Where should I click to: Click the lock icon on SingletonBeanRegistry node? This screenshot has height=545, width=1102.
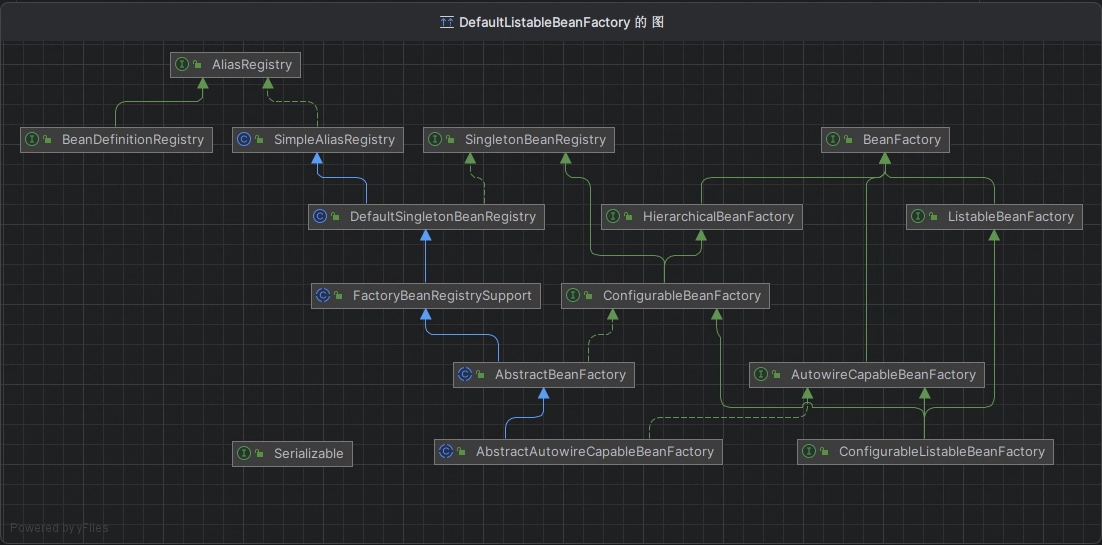[451, 140]
